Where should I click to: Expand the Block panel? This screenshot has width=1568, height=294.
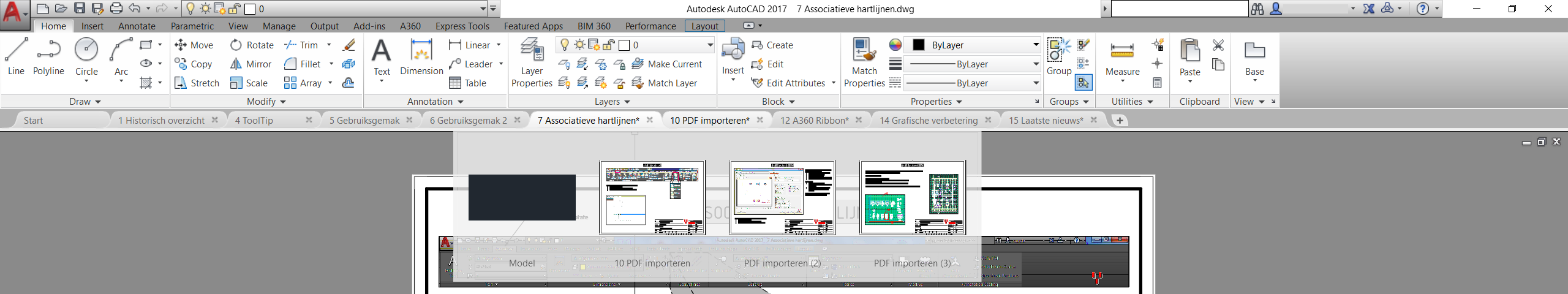point(778,102)
